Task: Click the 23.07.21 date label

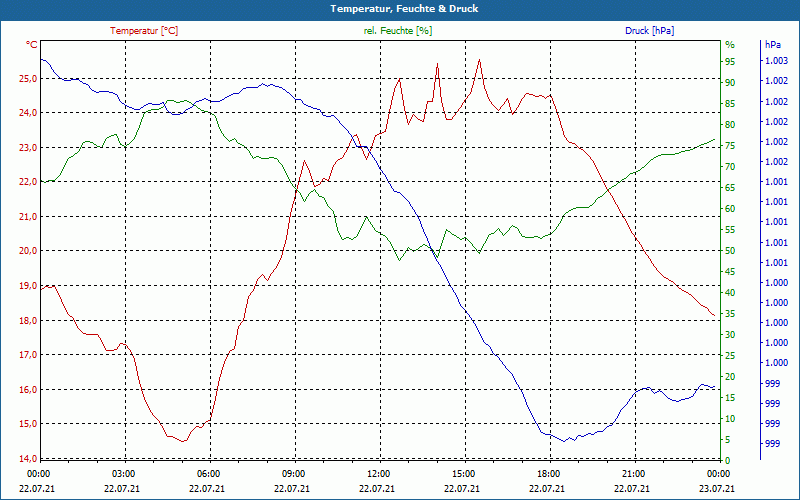Action: (x=717, y=489)
